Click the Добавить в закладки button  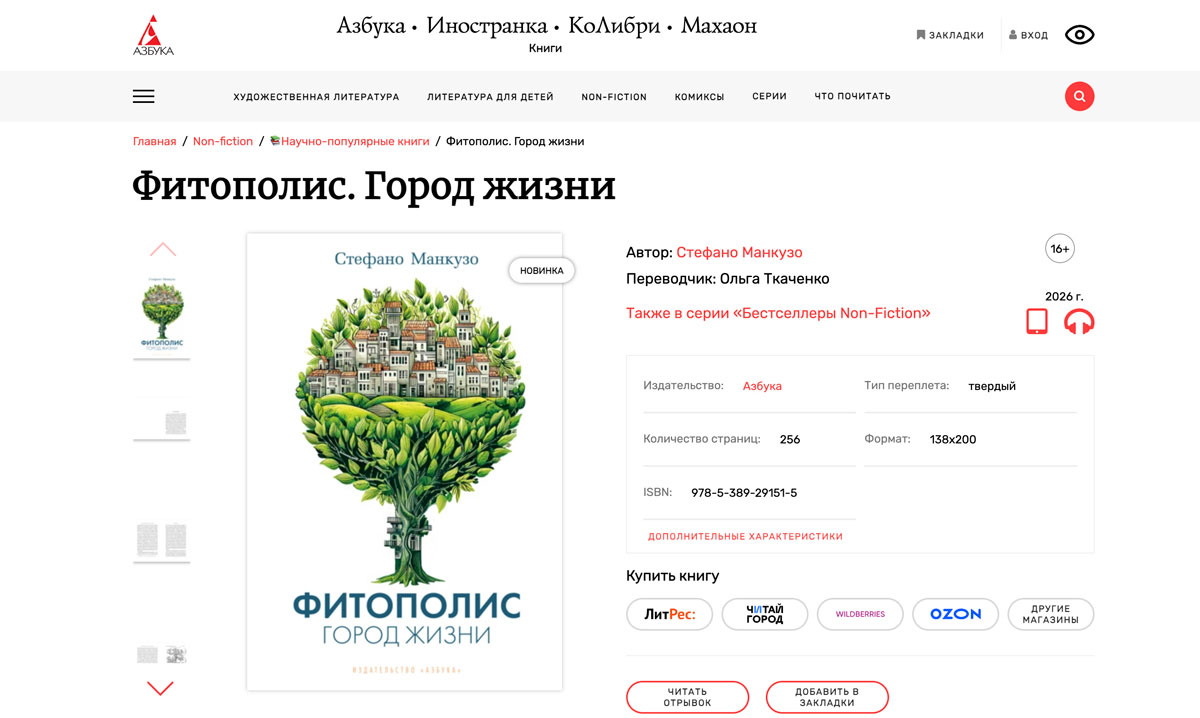tap(827, 697)
